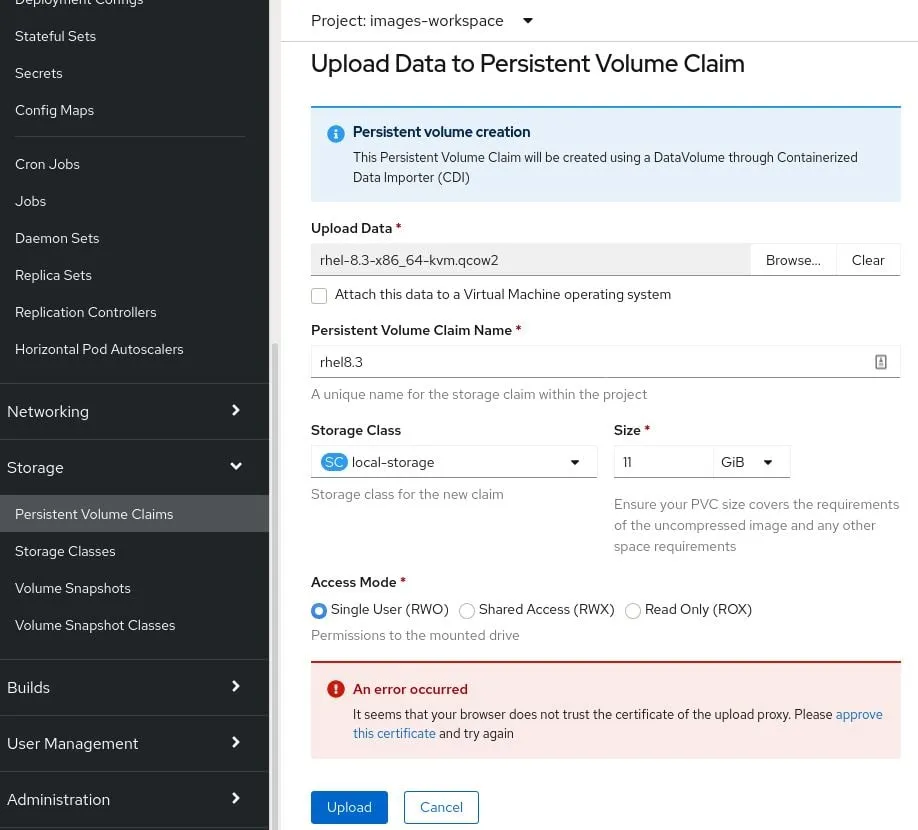This screenshot has height=830, width=918.
Task: Select Read Only (ROX) access mode
Action: coord(633,610)
